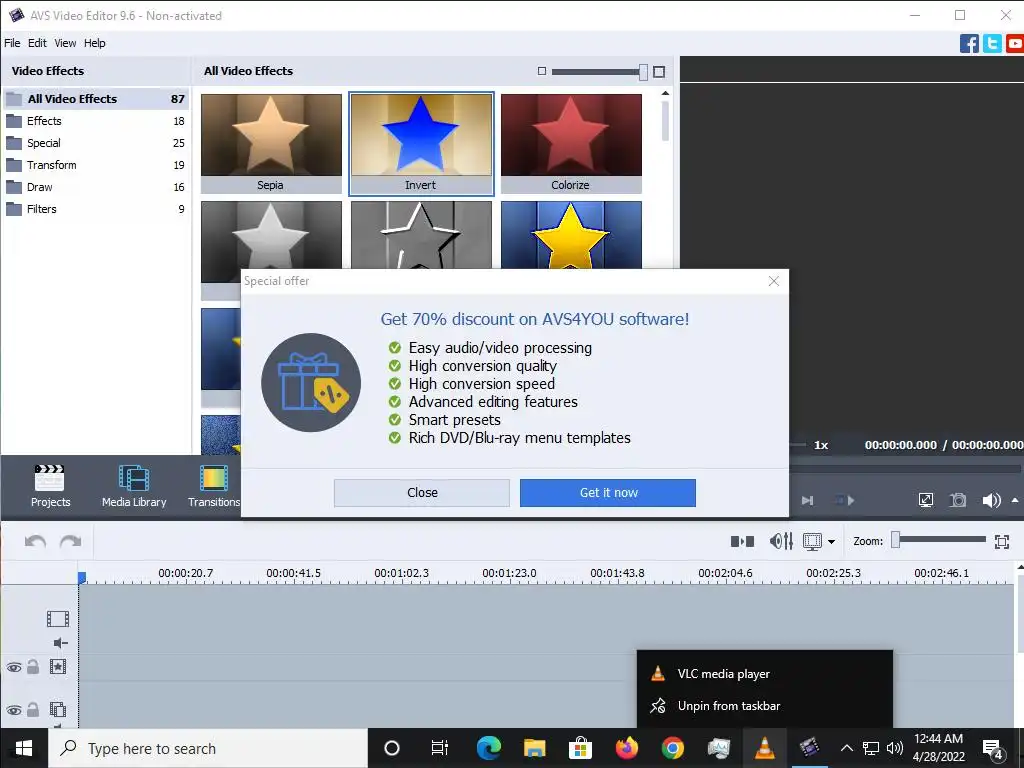The image size is (1024, 768).
Task: Open the View menu
Action: pyautogui.click(x=65, y=43)
